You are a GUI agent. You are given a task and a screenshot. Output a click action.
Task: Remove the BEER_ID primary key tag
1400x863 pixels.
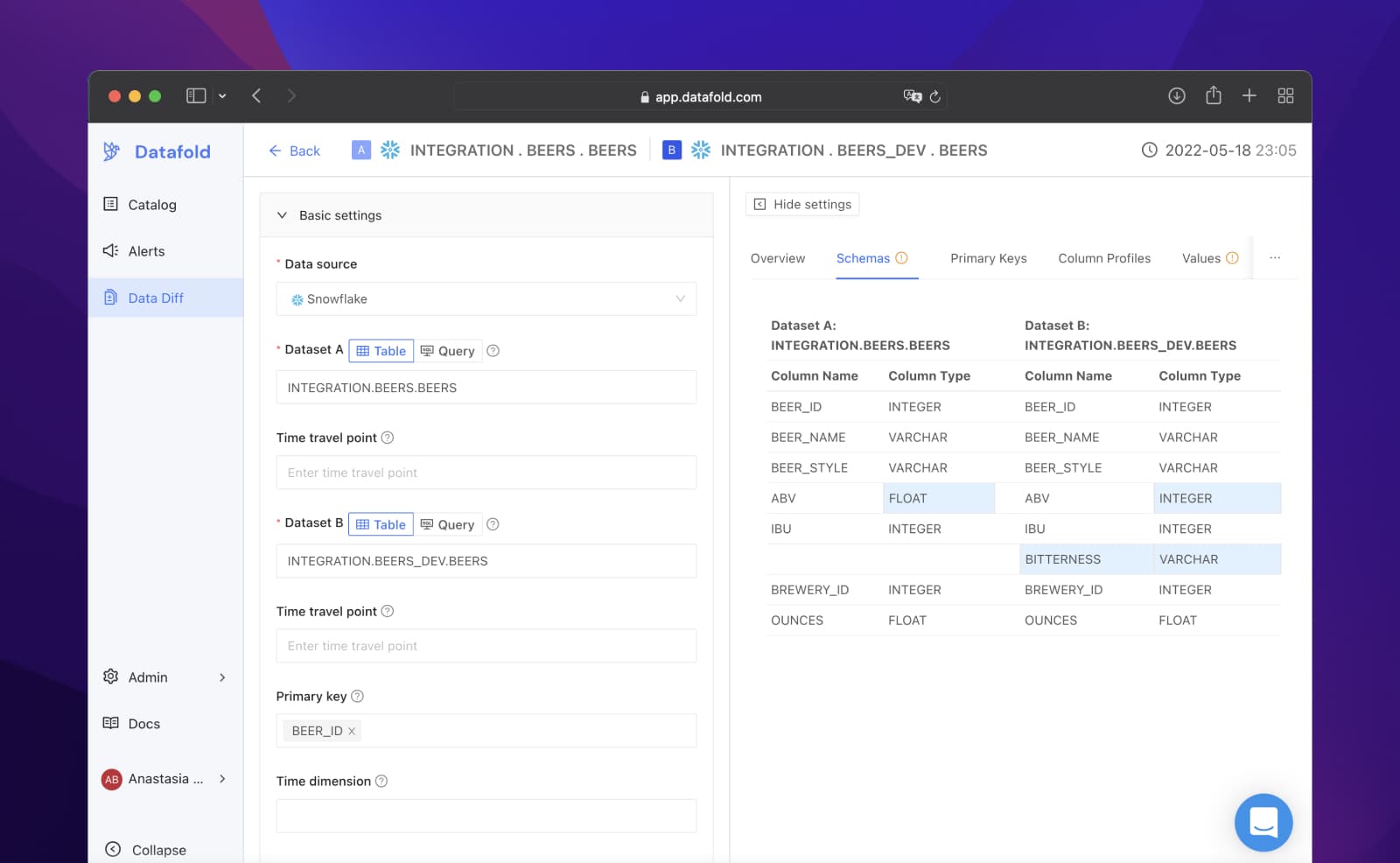tap(352, 731)
